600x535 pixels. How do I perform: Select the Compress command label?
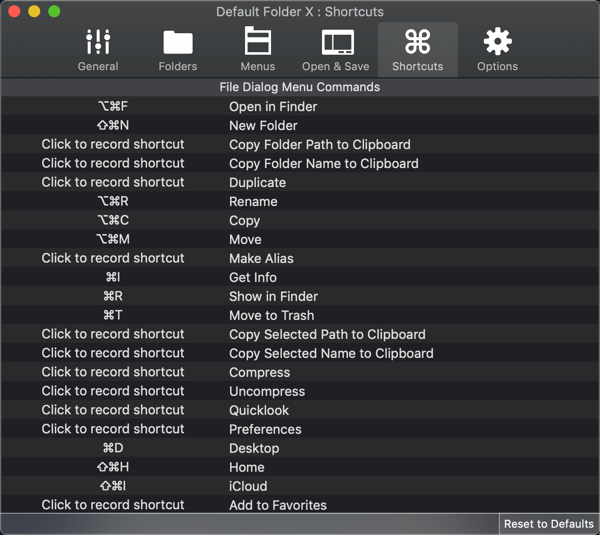coord(259,373)
